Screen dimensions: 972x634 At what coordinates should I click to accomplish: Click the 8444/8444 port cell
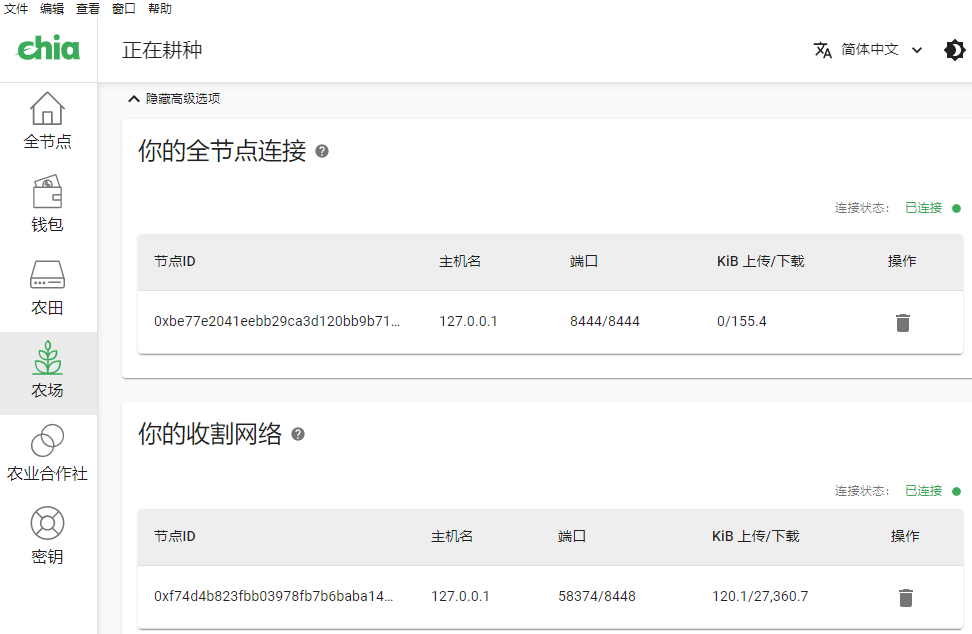604,321
